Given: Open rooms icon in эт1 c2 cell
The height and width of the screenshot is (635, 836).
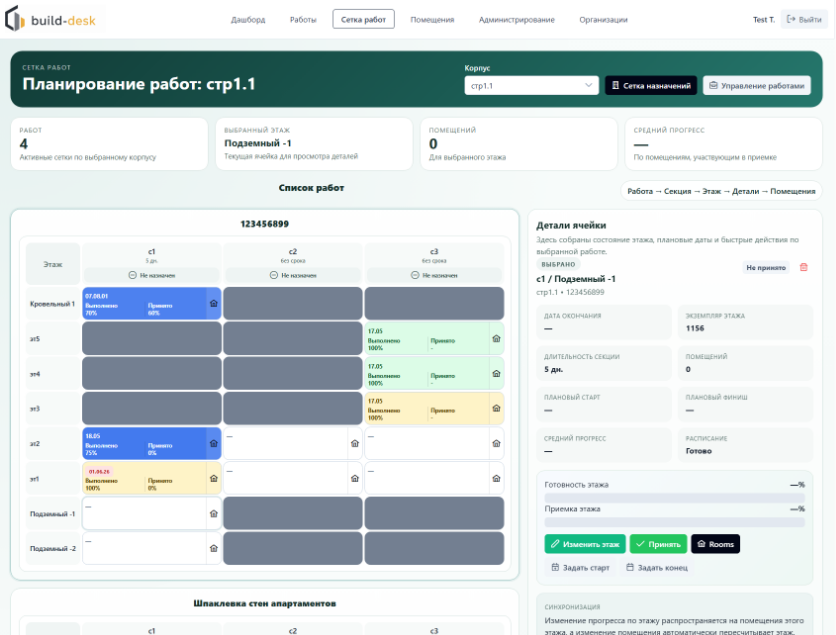Looking at the screenshot, I should [355, 479].
